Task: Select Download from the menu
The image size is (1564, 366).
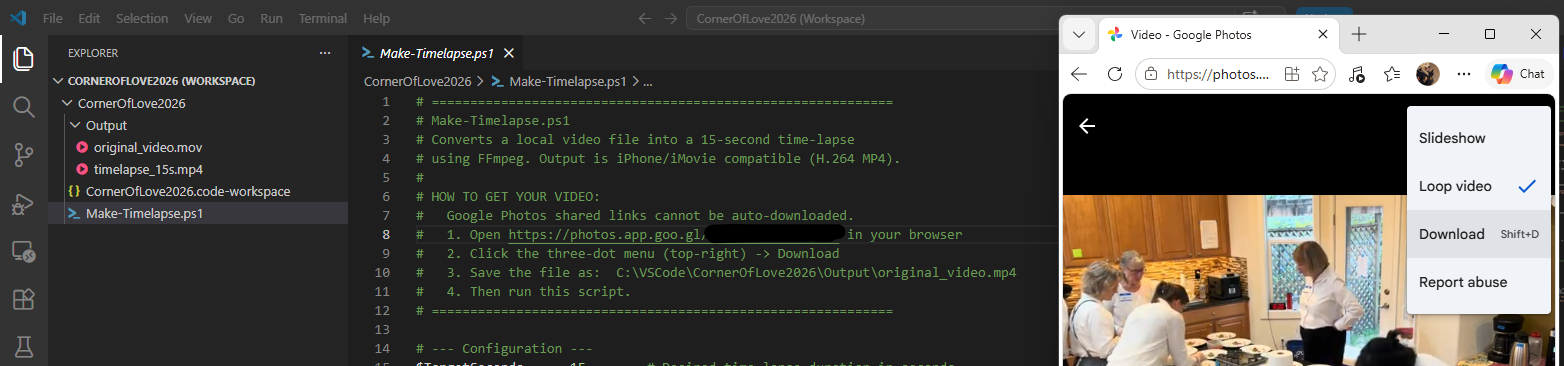Action: click(x=1478, y=234)
